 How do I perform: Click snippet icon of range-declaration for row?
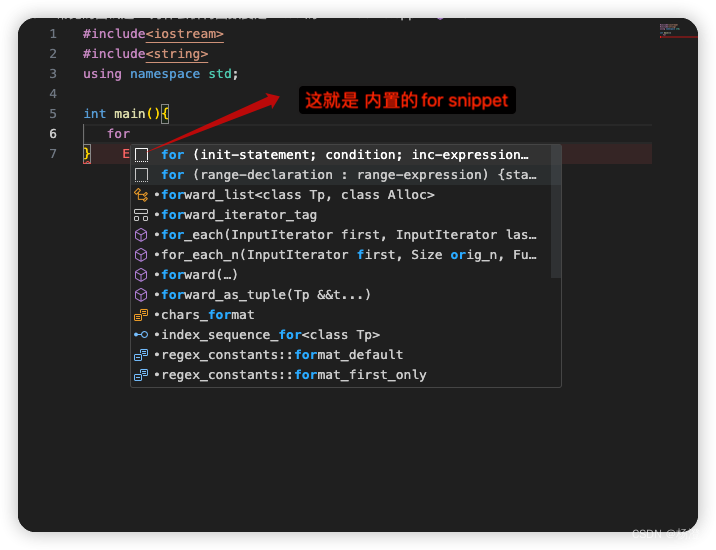point(142,175)
